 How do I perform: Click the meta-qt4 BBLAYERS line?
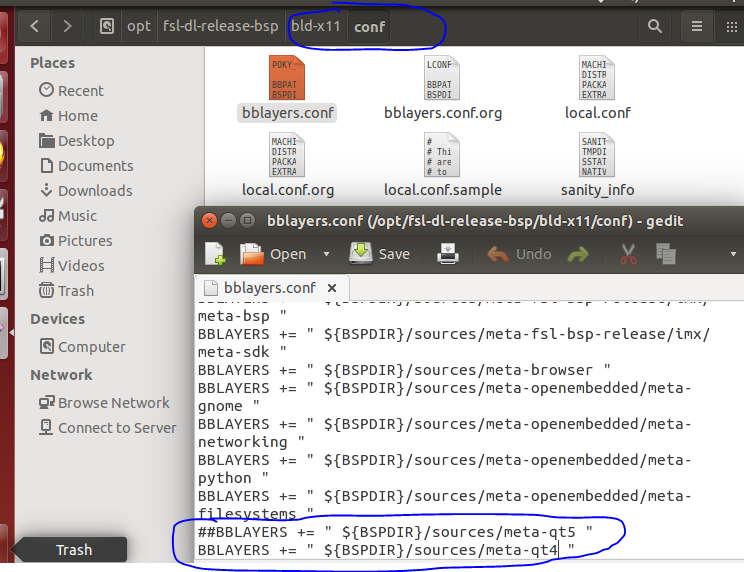point(386,550)
